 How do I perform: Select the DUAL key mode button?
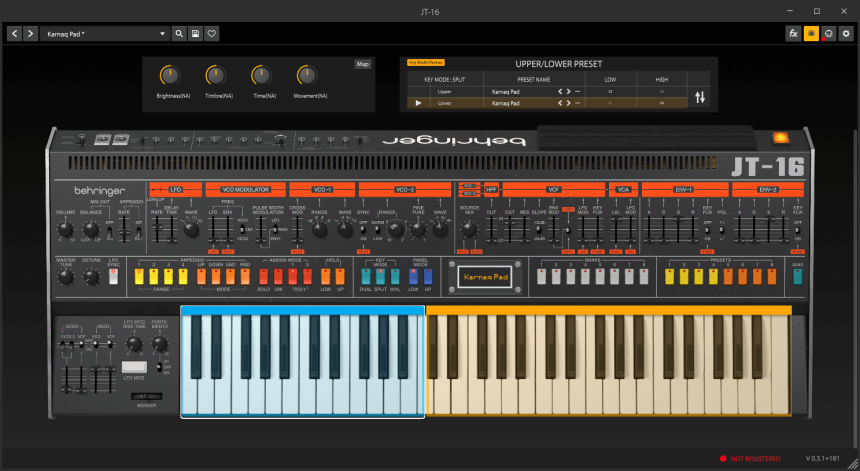pos(366,276)
